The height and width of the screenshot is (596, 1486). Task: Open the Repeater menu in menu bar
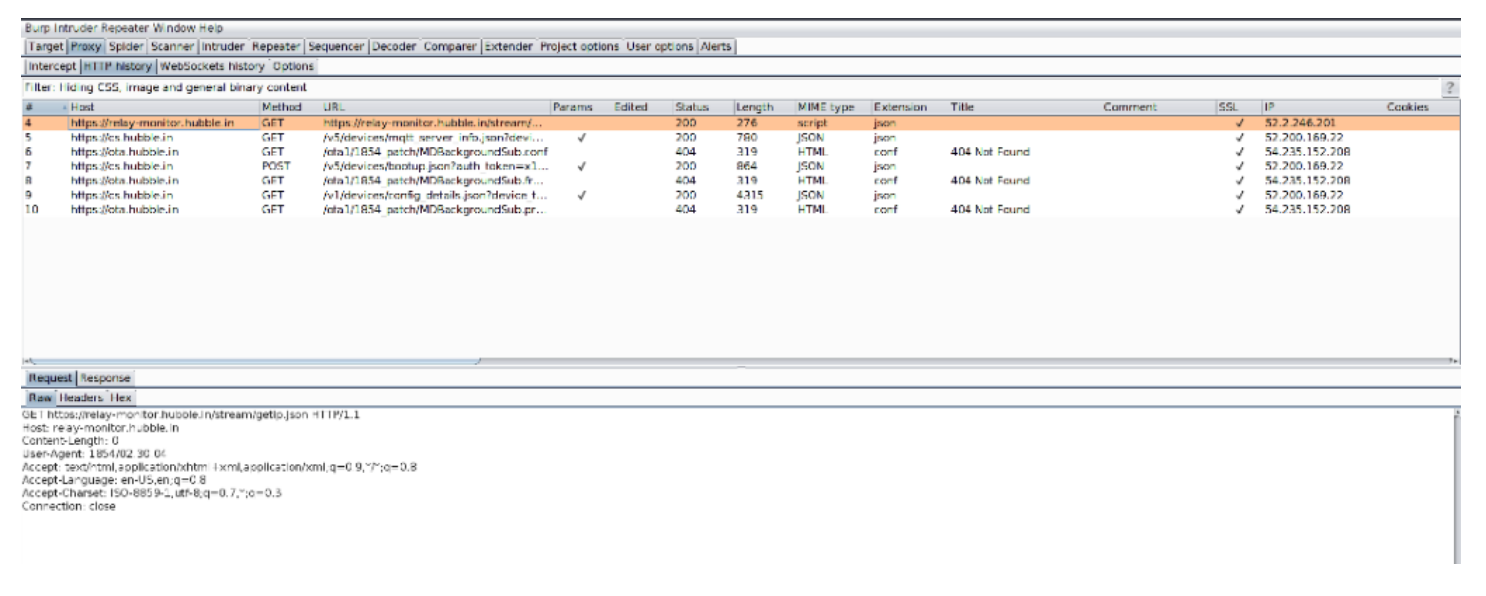(124, 28)
